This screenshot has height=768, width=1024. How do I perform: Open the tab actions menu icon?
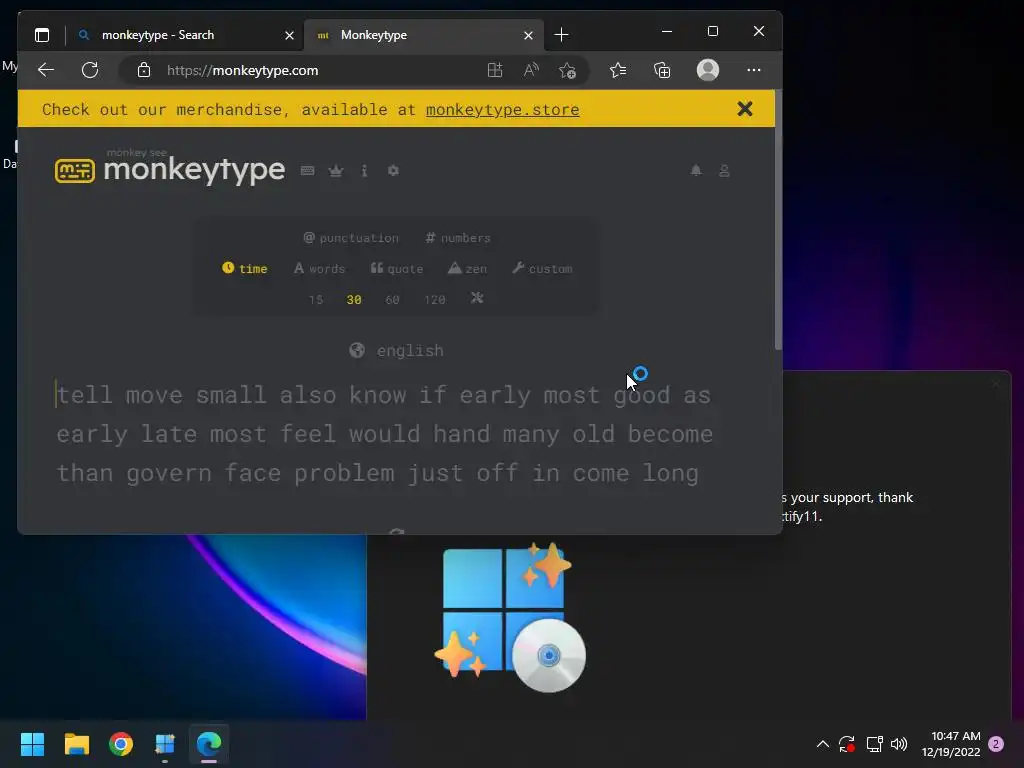click(42, 35)
